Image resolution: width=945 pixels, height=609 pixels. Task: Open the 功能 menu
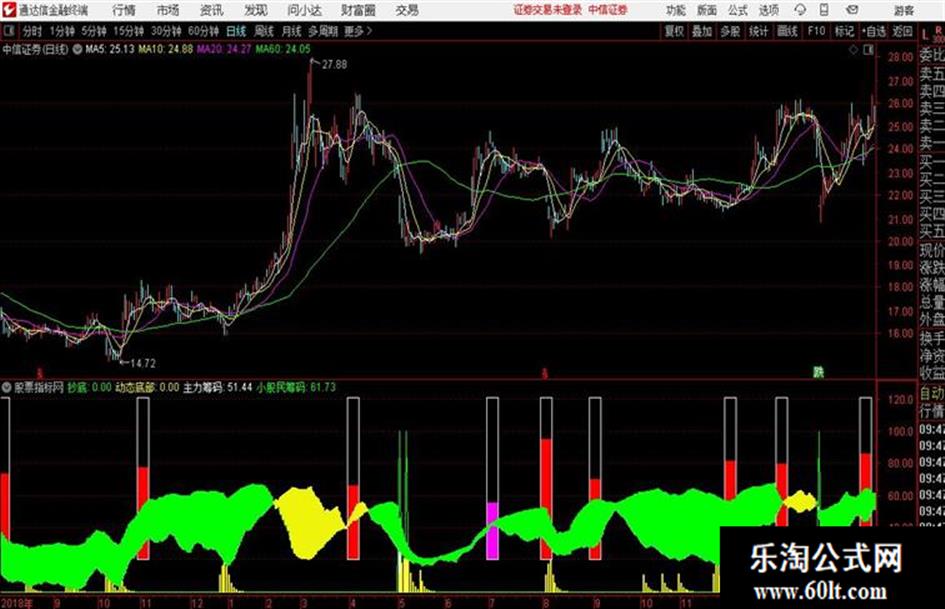click(x=676, y=10)
